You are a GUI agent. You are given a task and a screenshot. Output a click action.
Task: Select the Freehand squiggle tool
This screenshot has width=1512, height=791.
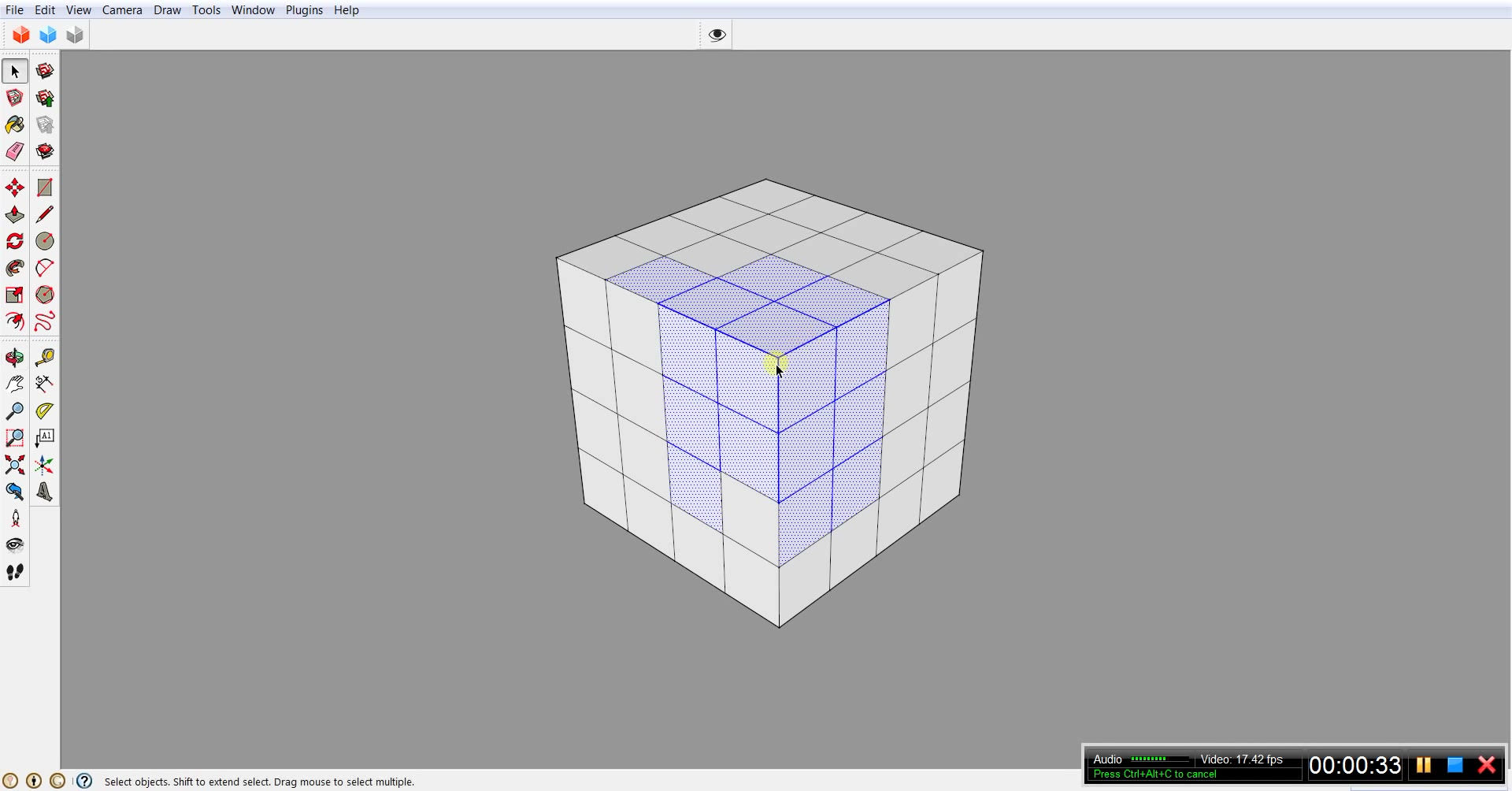45,321
